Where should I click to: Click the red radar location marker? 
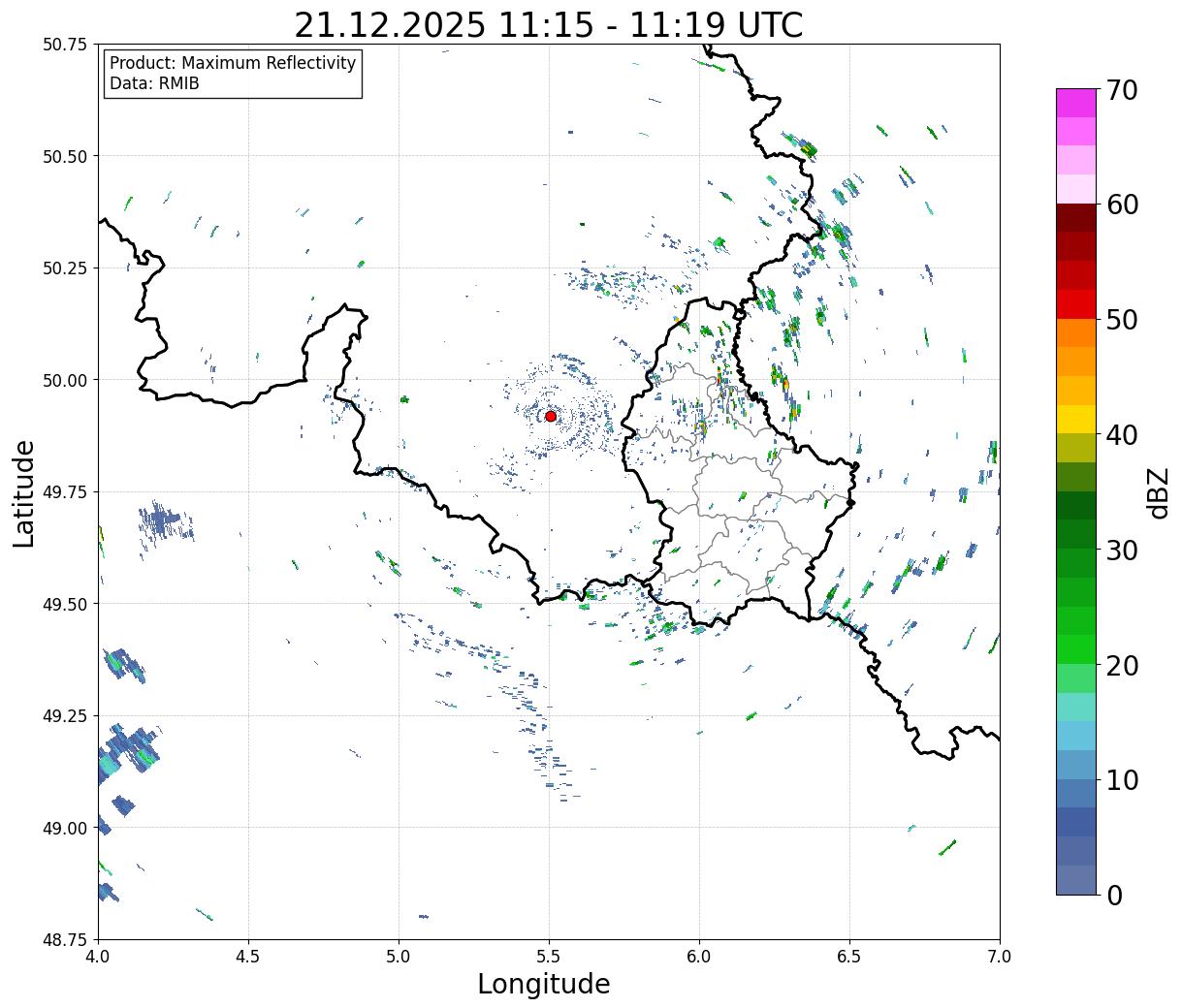[551, 416]
